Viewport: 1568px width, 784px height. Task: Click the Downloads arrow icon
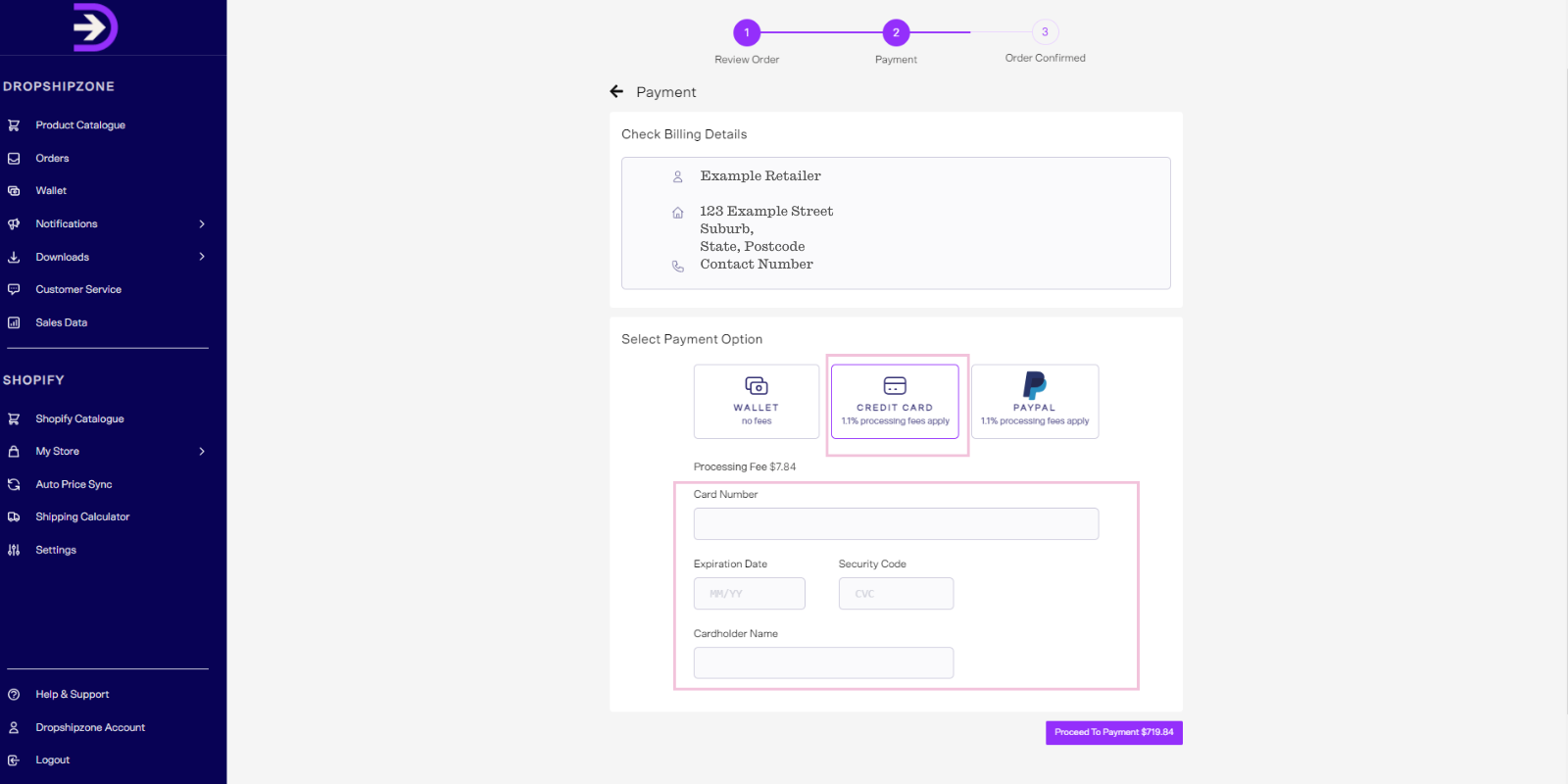(x=14, y=257)
